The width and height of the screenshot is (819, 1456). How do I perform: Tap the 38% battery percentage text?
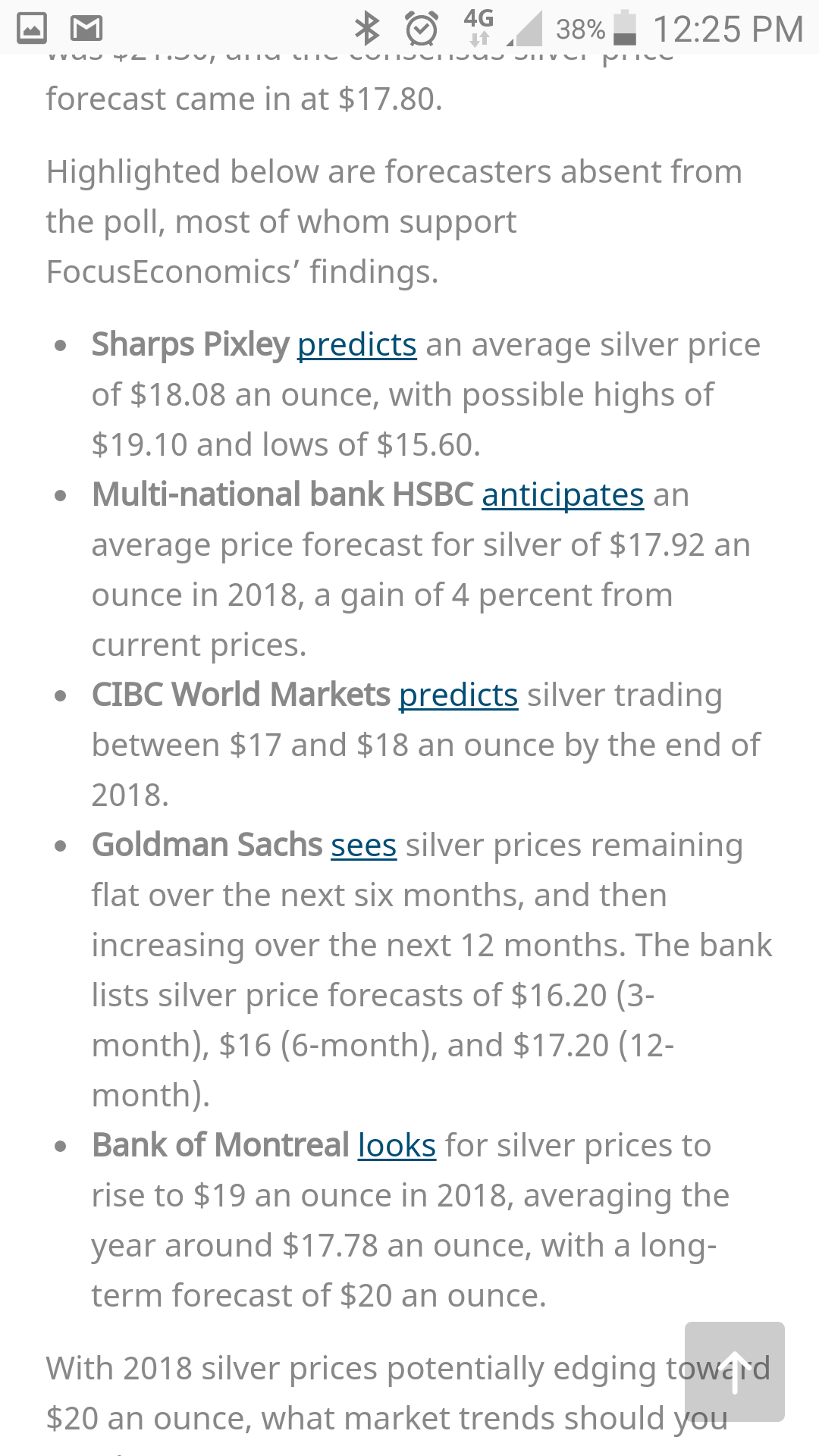coord(581,30)
